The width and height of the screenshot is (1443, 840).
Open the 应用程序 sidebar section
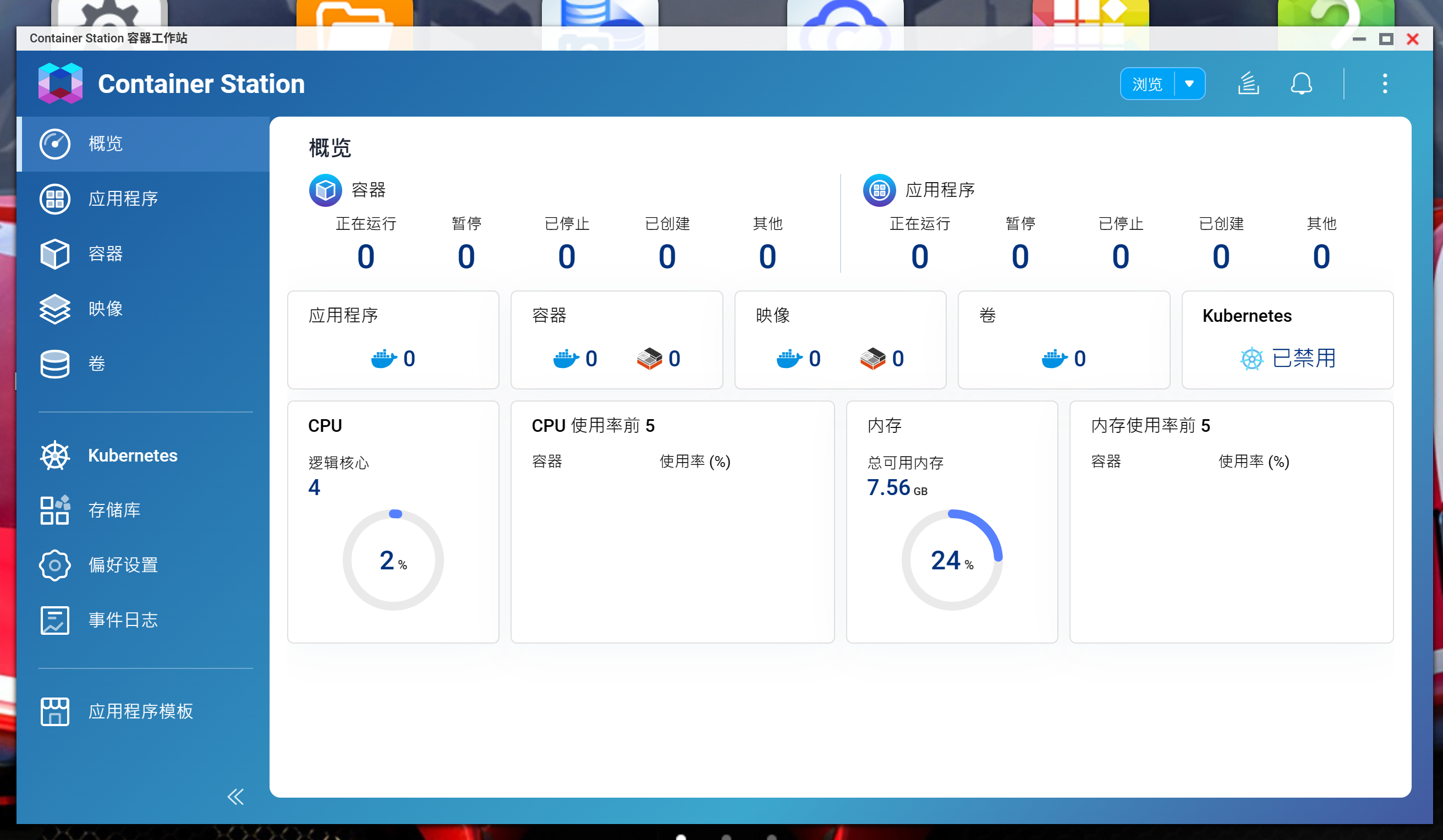143,199
